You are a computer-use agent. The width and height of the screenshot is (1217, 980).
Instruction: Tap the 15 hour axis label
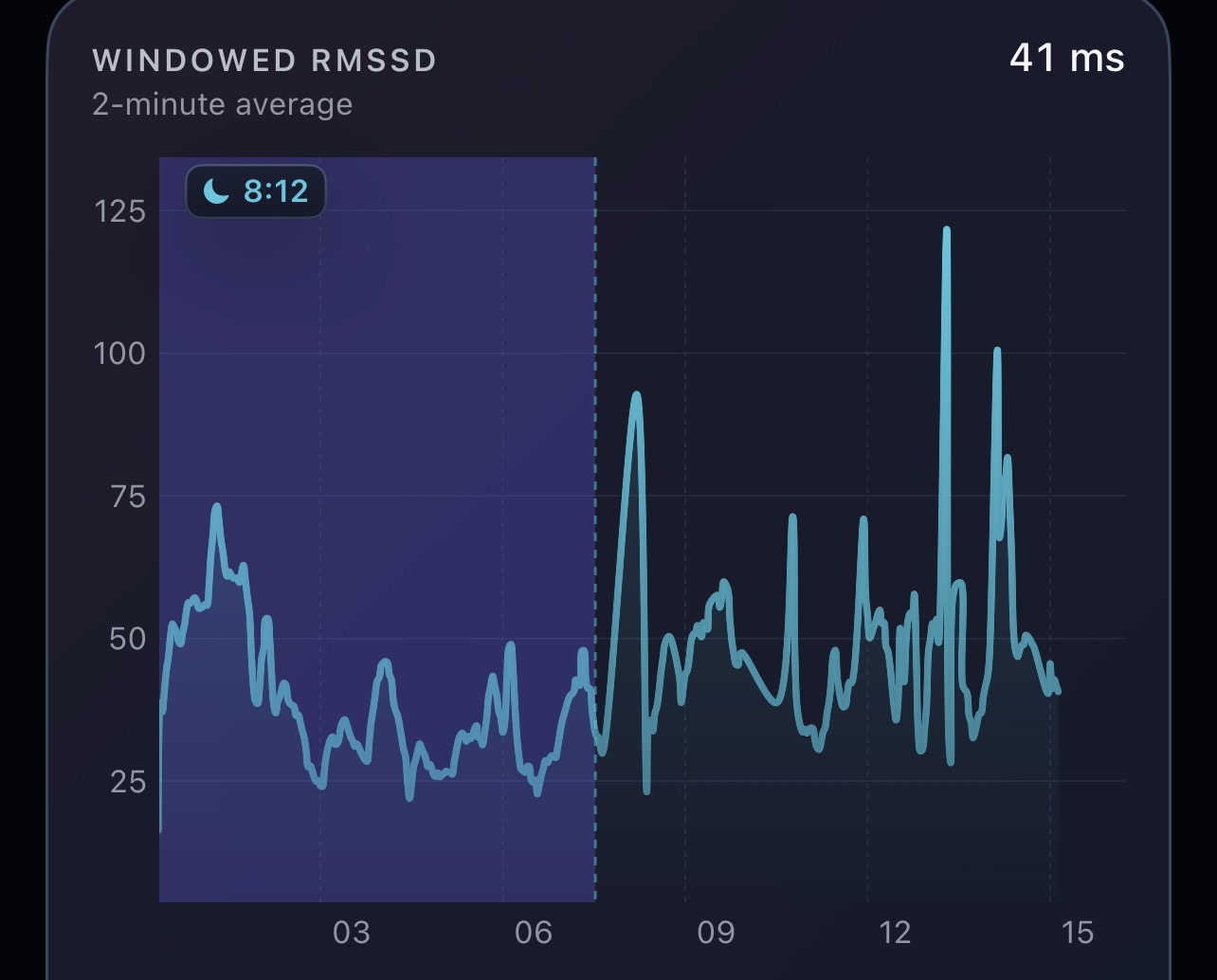[1078, 933]
